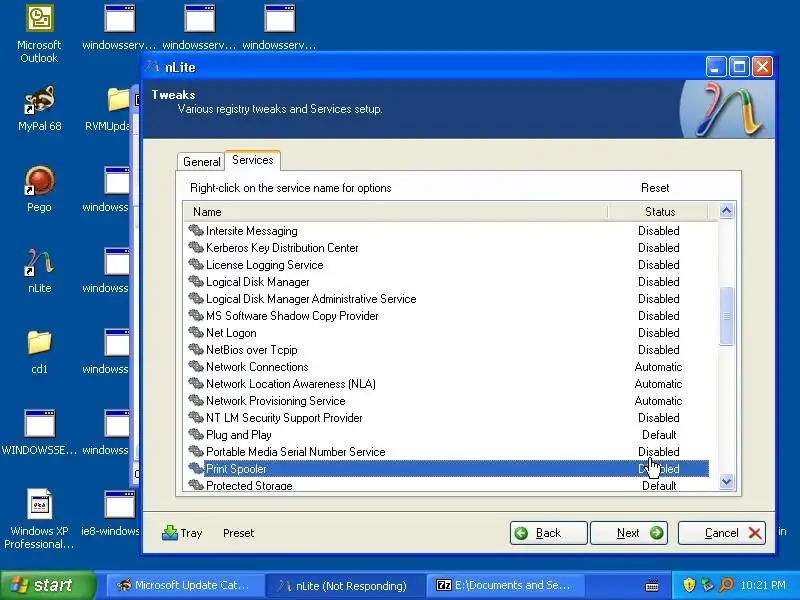Image resolution: width=800 pixels, height=600 pixels.
Task: Click gear icon beside Print Spooler
Action: point(196,468)
